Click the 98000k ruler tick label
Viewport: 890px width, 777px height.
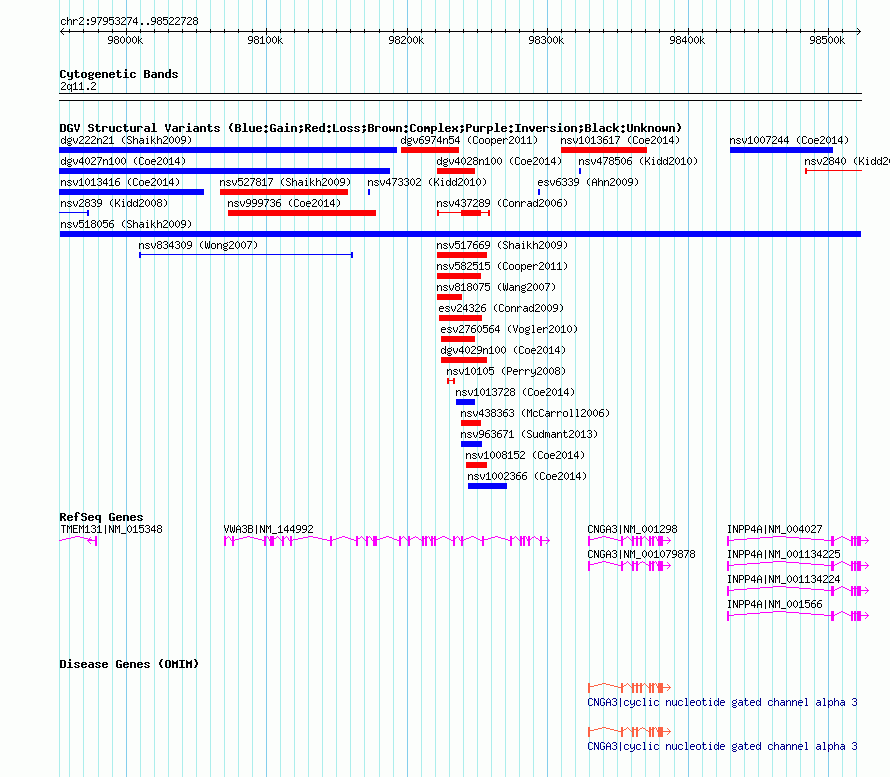point(125,40)
